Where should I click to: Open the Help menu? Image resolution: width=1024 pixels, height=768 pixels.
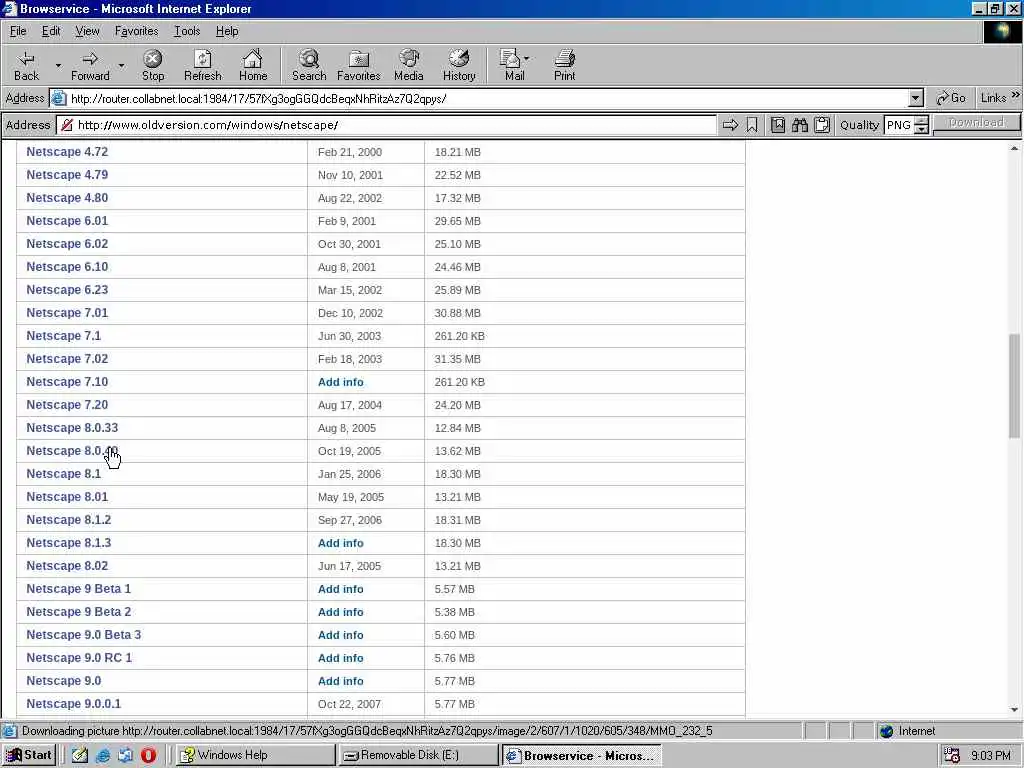coord(227,31)
